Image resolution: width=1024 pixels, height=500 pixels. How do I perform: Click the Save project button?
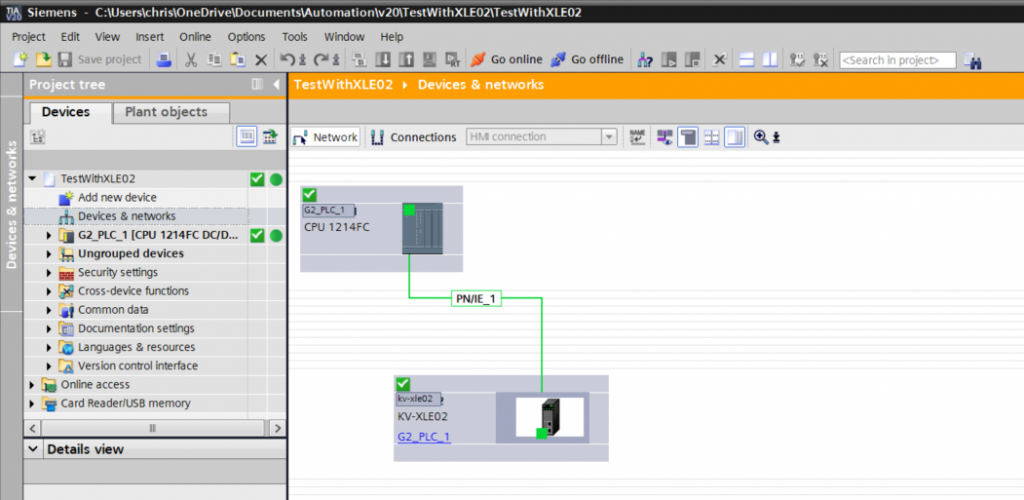(x=101, y=60)
